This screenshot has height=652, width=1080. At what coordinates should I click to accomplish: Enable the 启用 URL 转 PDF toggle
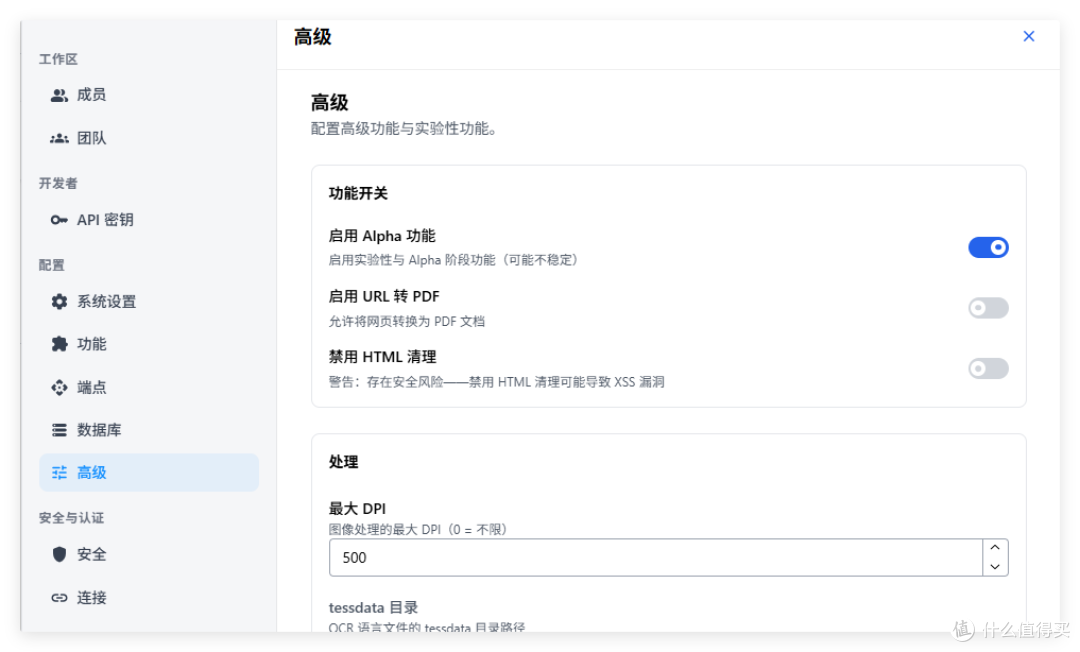coord(988,308)
